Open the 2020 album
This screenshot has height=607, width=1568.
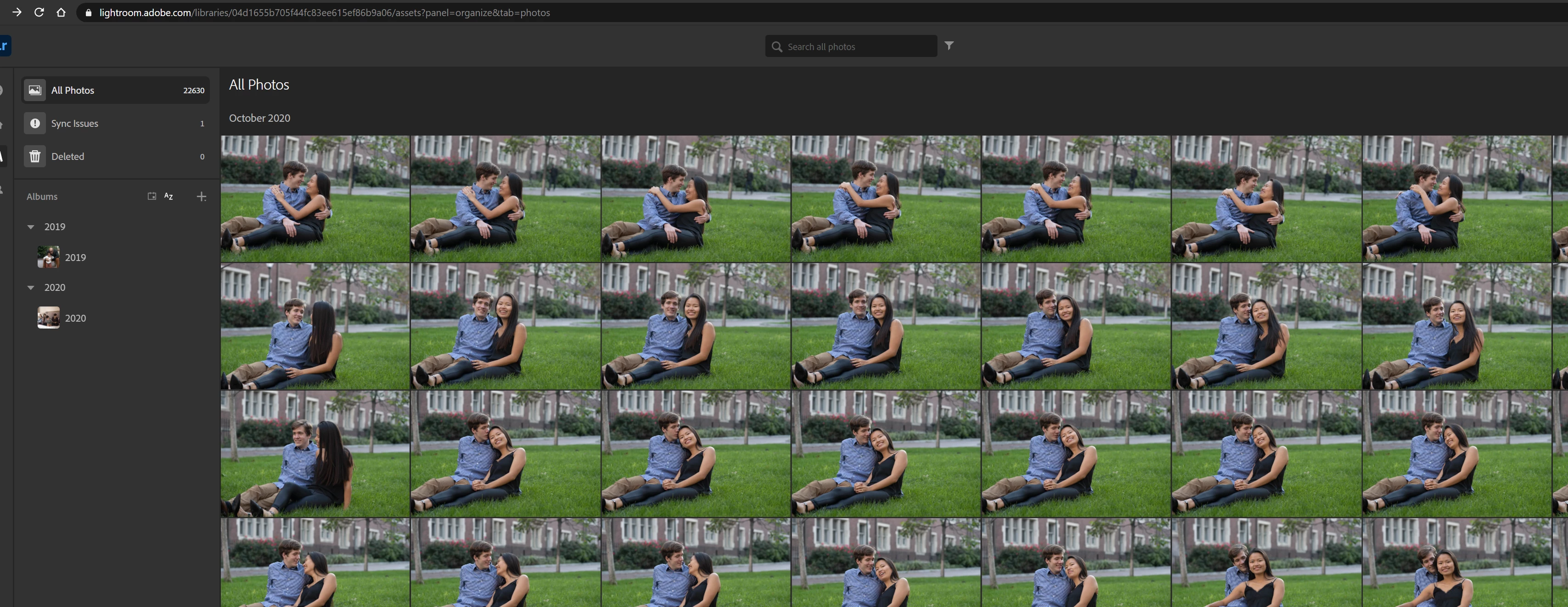click(x=75, y=318)
